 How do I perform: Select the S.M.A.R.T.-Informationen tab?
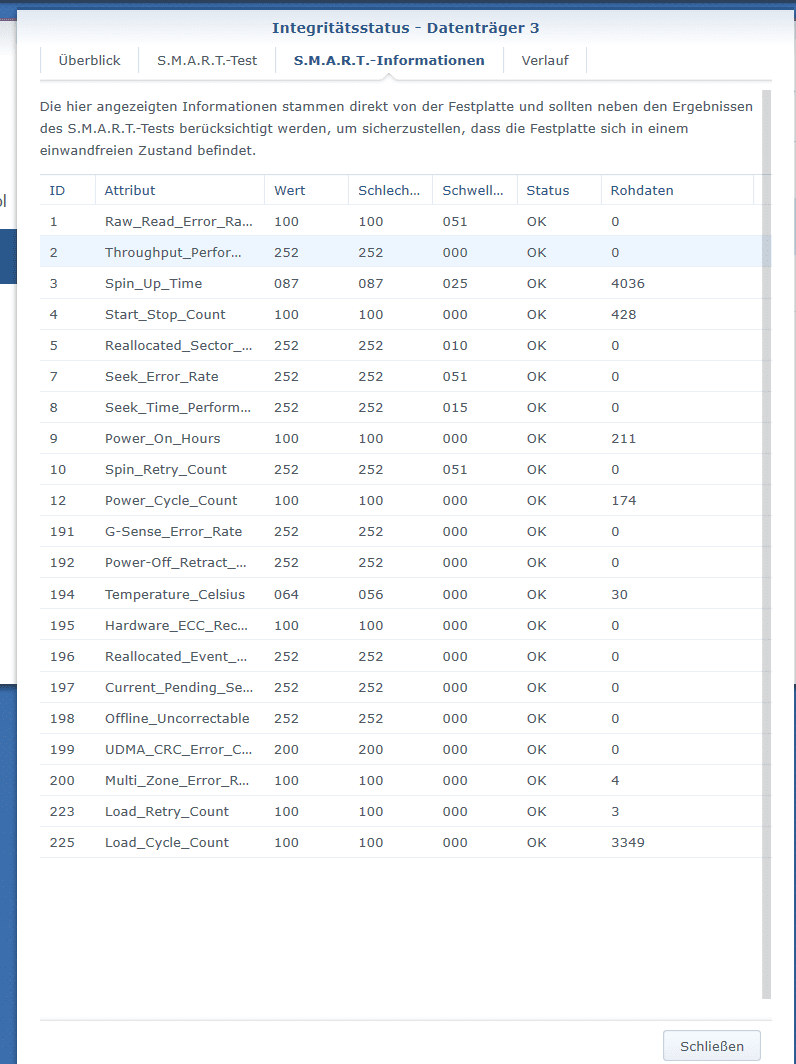tap(389, 60)
